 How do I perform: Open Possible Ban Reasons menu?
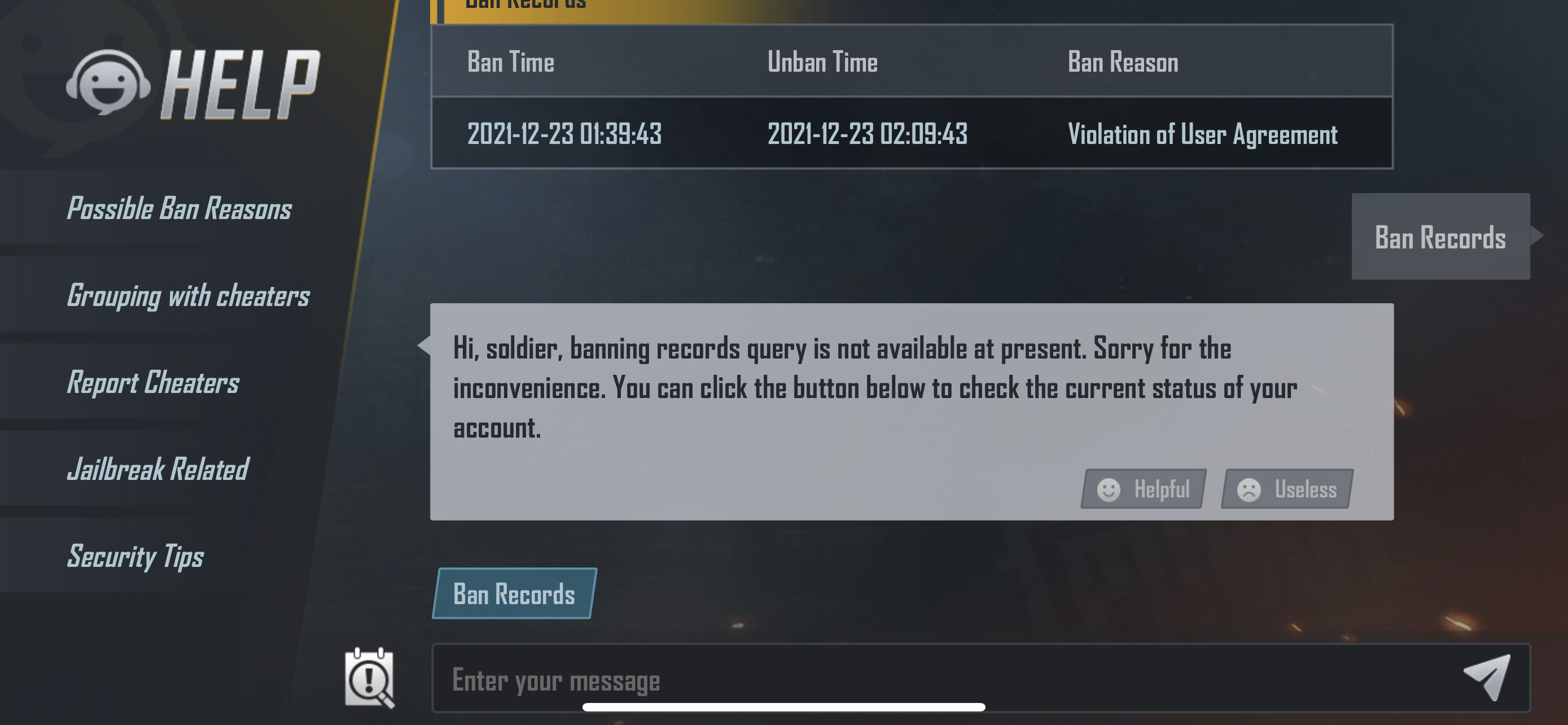[x=179, y=209]
